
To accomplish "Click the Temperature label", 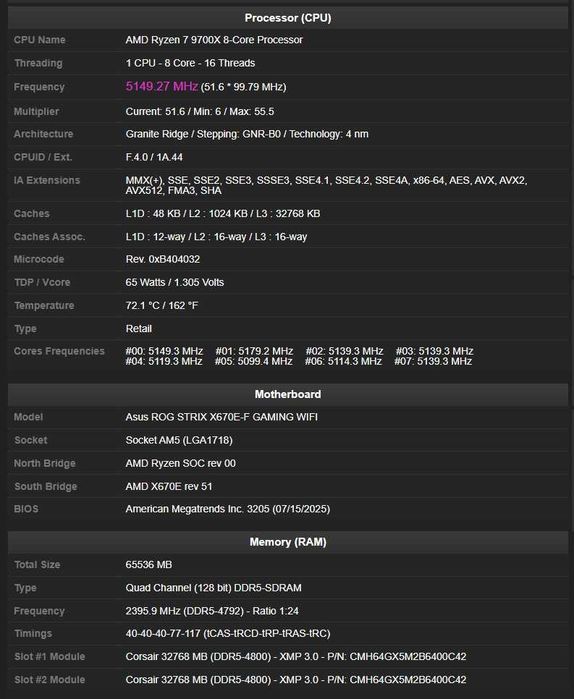I will [x=44, y=305].
